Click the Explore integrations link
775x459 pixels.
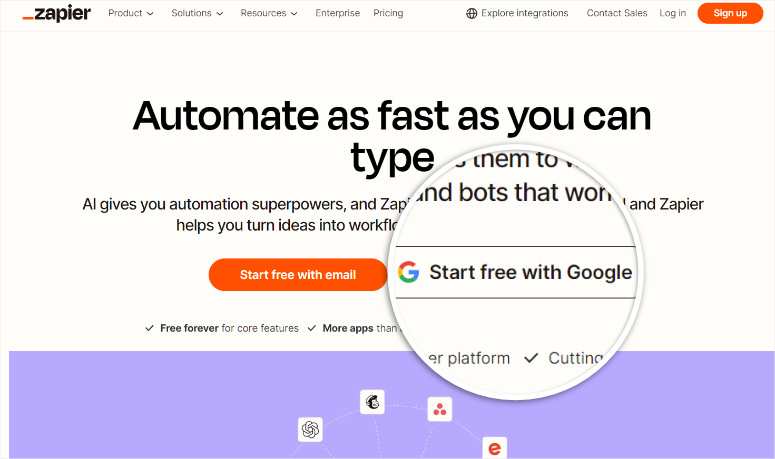coord(517,13)
